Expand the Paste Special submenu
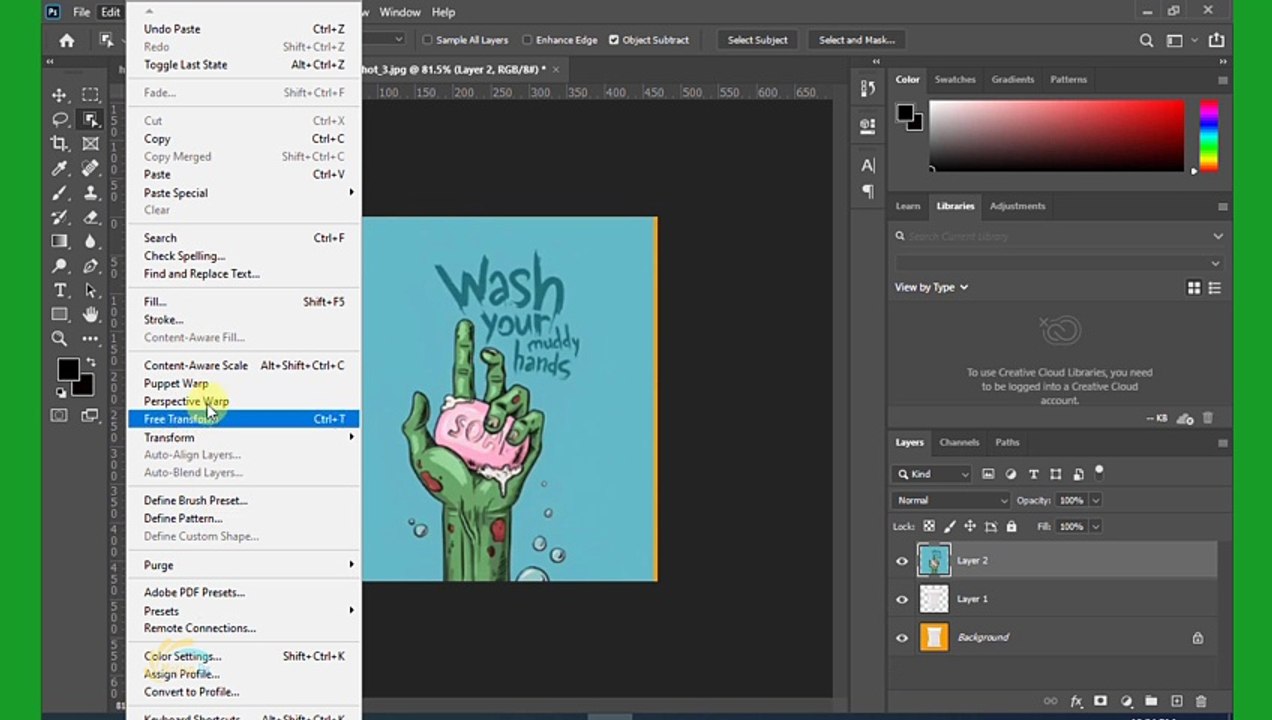 tap(242, 193)
